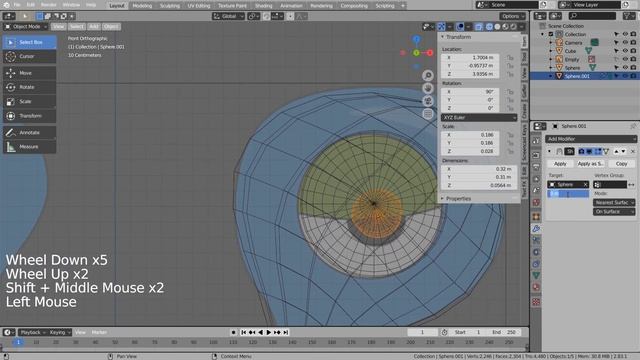Click the outliner filter funnel icon
This screenshot has width=640, height=360.
[x=629, y=16]
